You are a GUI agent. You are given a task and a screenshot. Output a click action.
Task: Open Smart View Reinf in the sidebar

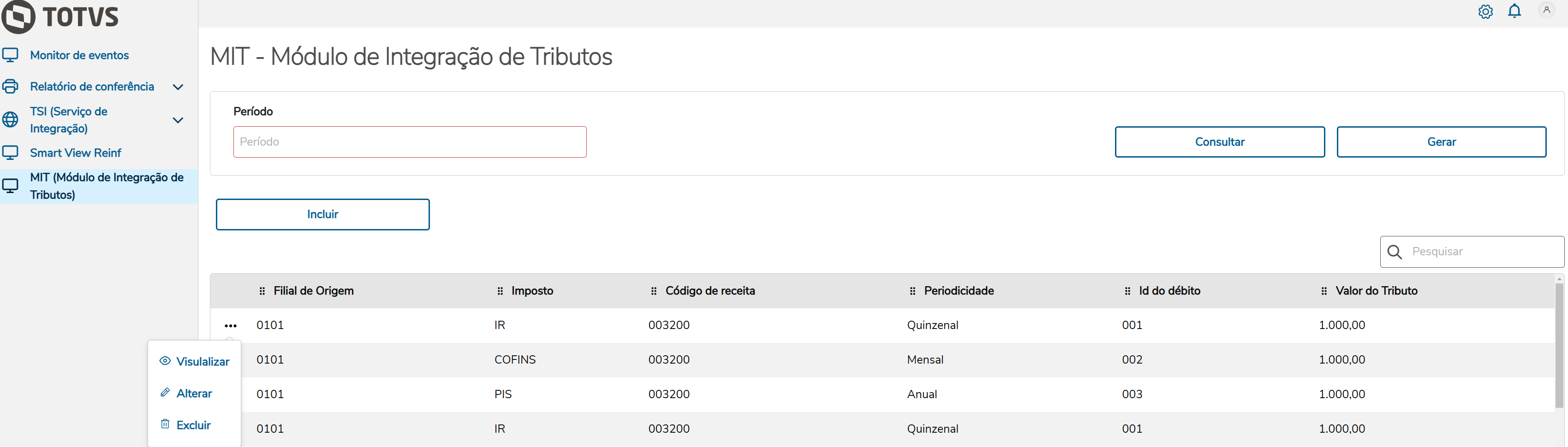point(76,153)
